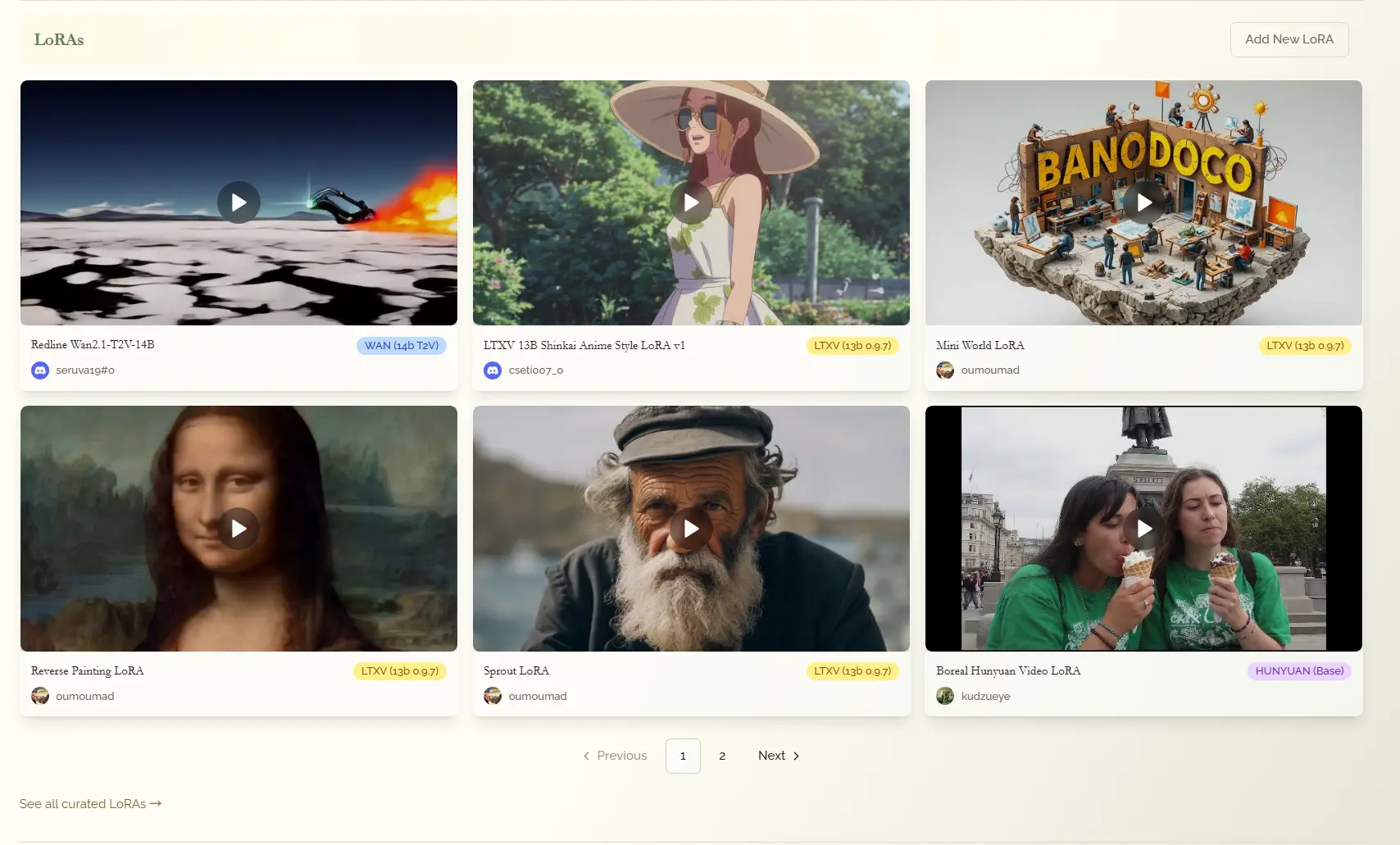This screenshot has height=845, width=1400.
Task: Click the Discord icon beside csetioo7_o
Action: (x=493, y=370)
